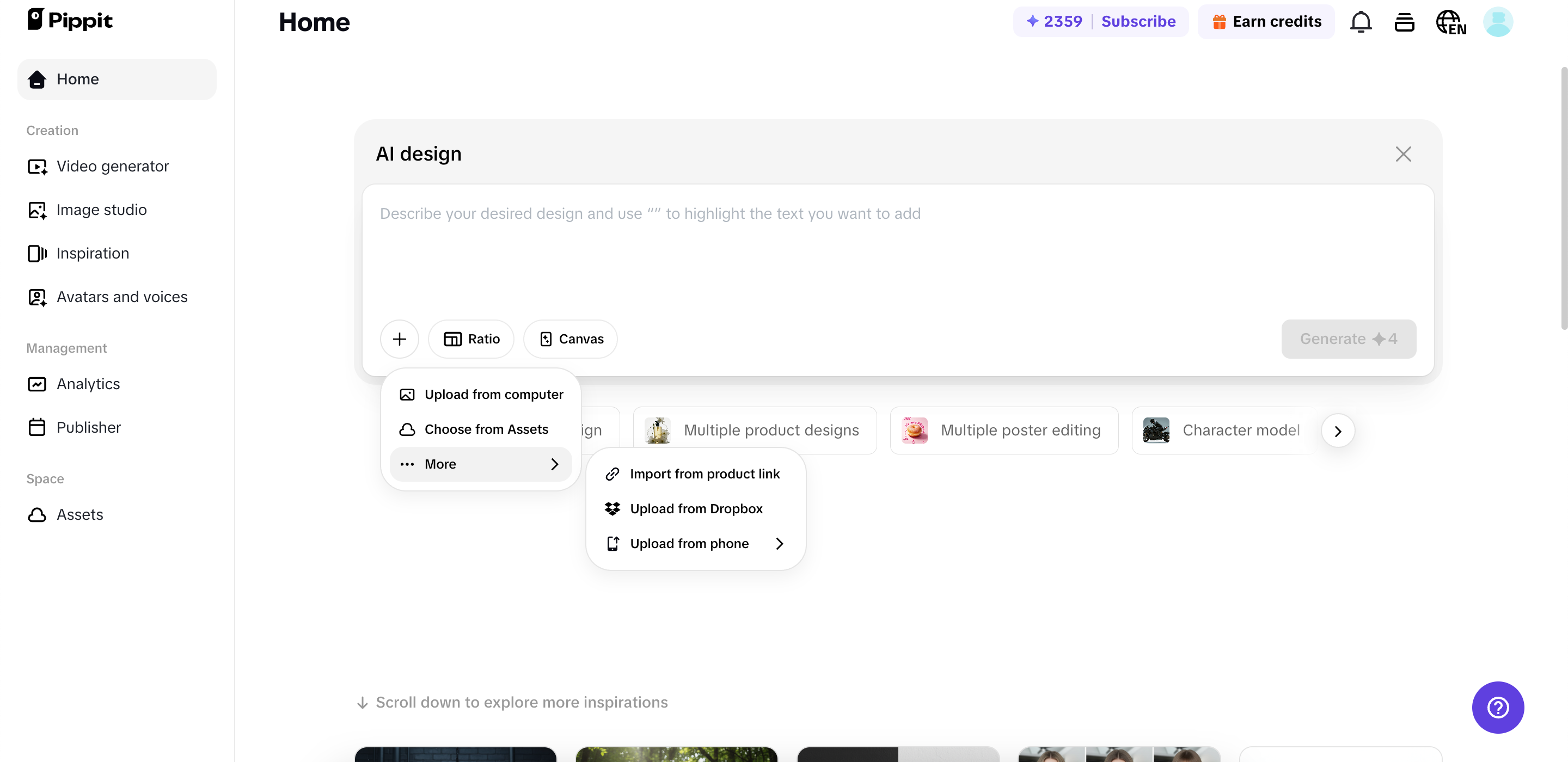Image resolution: width=1568 pixels, height=762 pixels.
Task: Open the help question mark button
Action: (x=1497, y=707)
